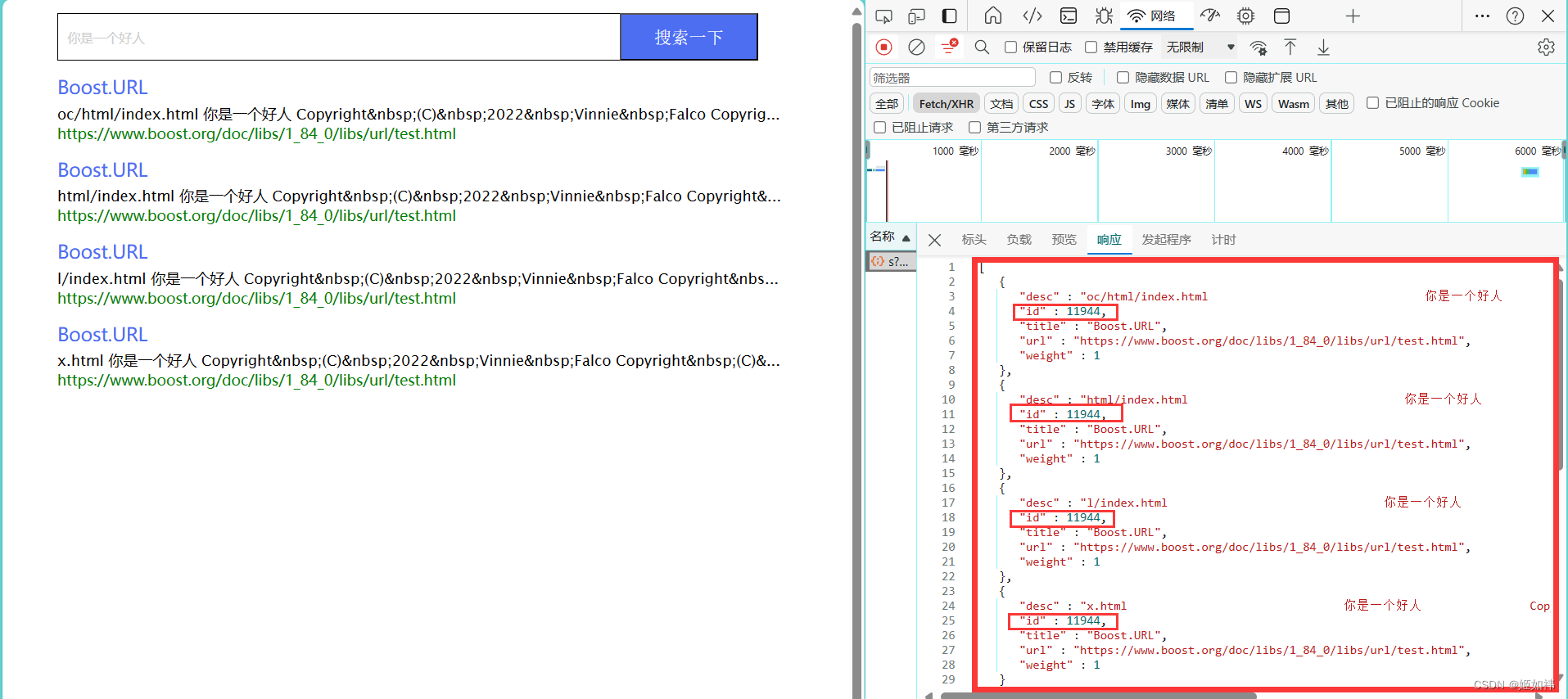Open Boost.URL result above x.html description
Screen dimensions: 1568x699
pyautogui.click(x=102, y=335)
